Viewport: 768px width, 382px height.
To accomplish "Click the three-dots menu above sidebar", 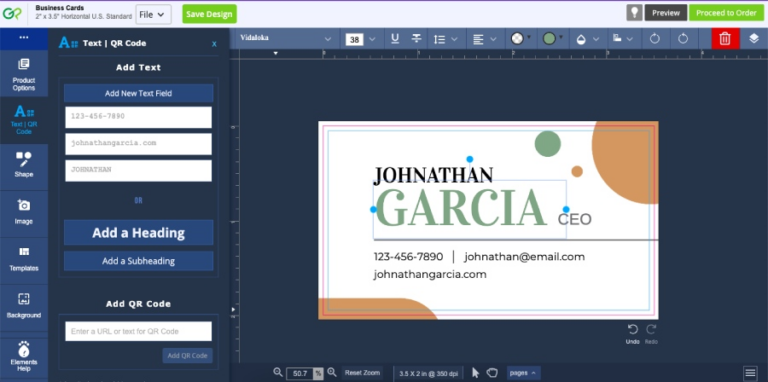I will [x=24, y=38].
